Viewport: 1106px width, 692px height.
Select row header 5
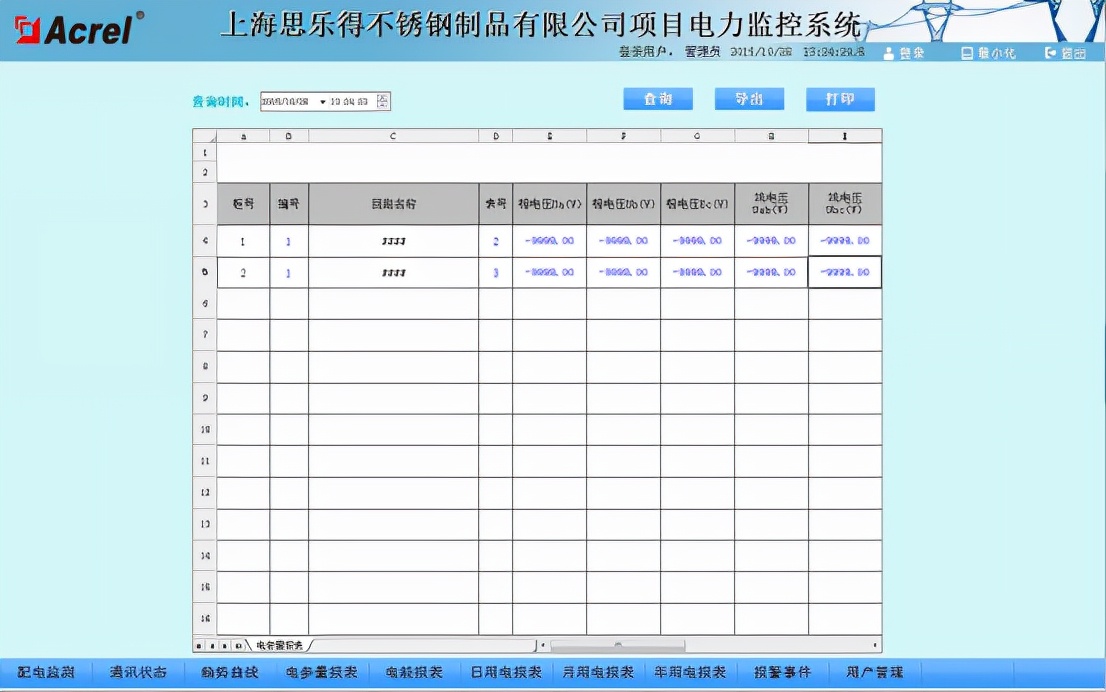click(205, 272)
